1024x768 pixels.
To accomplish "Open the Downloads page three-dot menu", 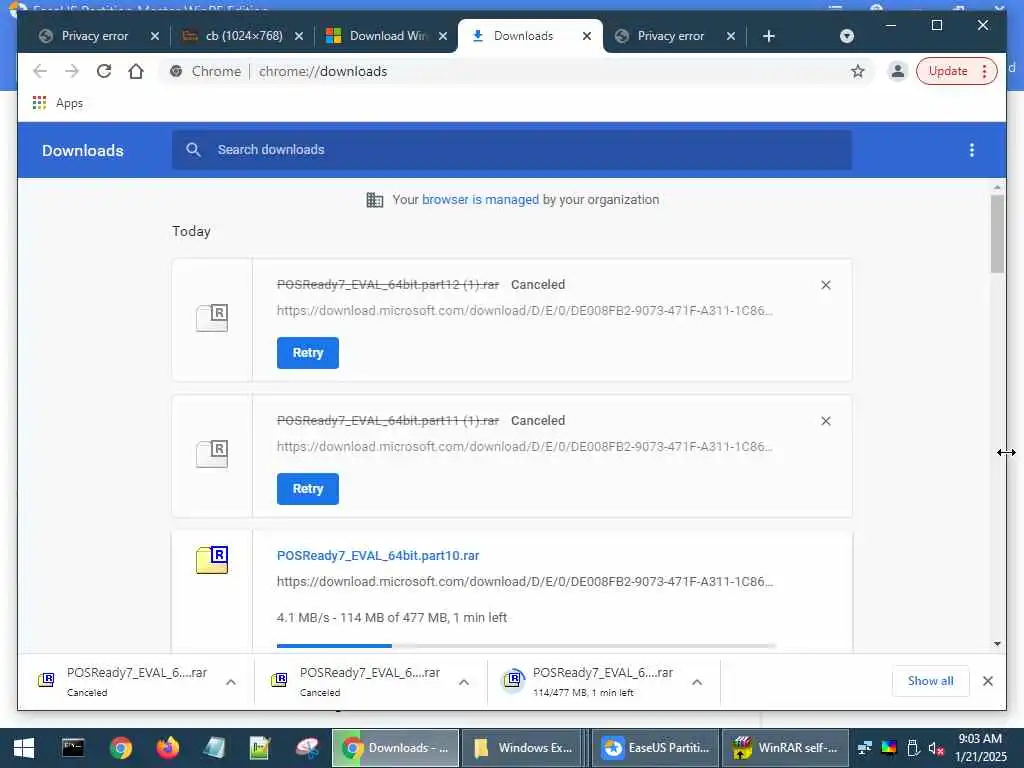I will coord(972,150).
